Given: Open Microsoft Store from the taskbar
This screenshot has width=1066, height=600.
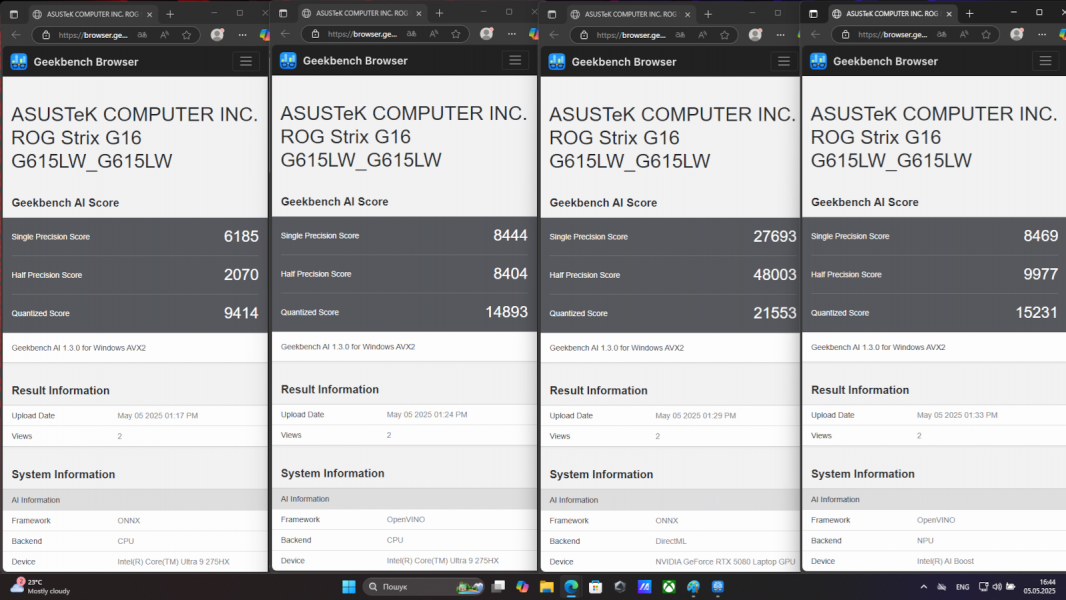Looking at the screenshot, I should click(596, 587).
